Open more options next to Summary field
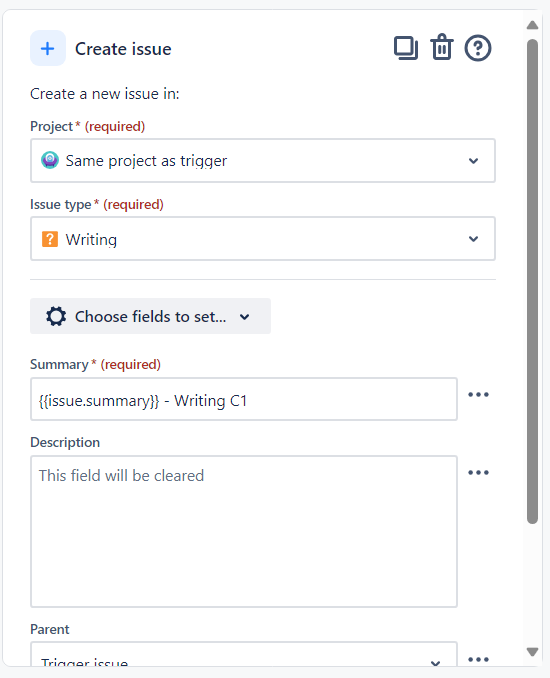The width and height of the screenshot is (550, 678). coord(478,395)
